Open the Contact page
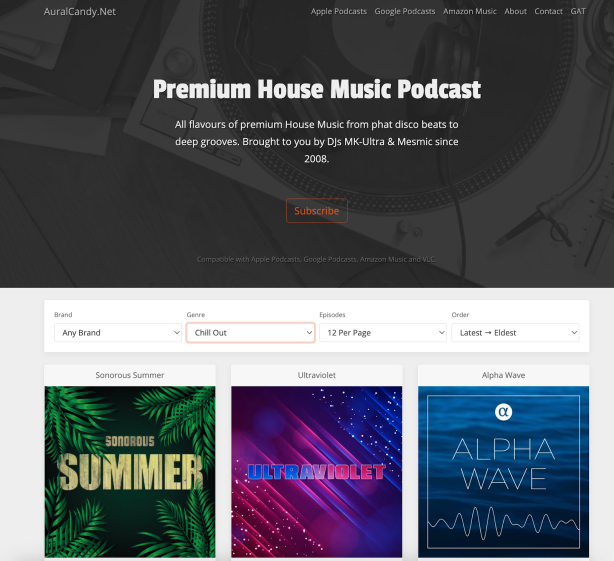614x561 pixels. pos(548,11)
